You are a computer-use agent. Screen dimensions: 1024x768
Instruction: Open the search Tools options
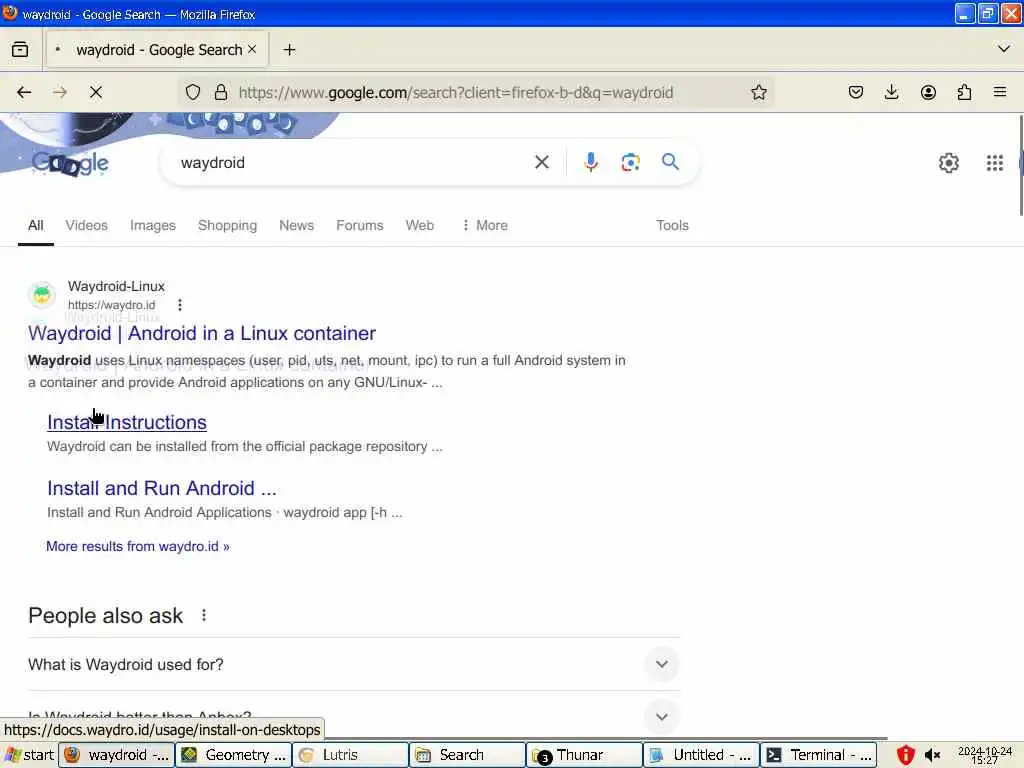pos(672,225)
